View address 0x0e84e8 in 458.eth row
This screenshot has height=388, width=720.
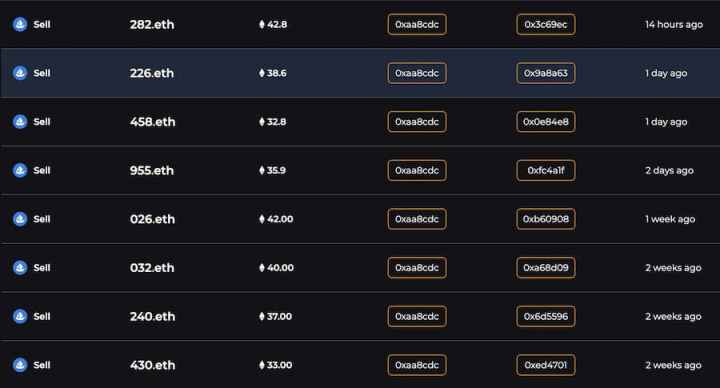pyautogui.click(x=546, y=122)
